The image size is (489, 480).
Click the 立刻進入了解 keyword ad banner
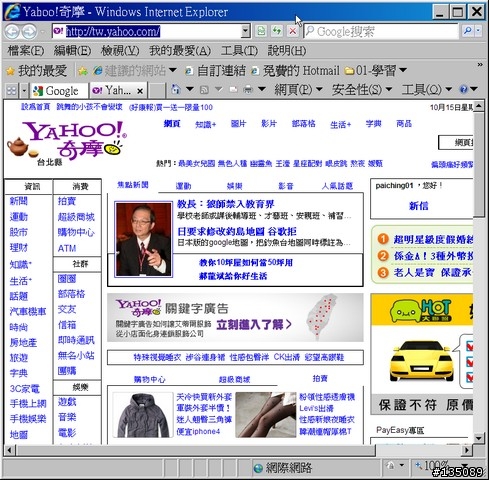tap(235, 317)
